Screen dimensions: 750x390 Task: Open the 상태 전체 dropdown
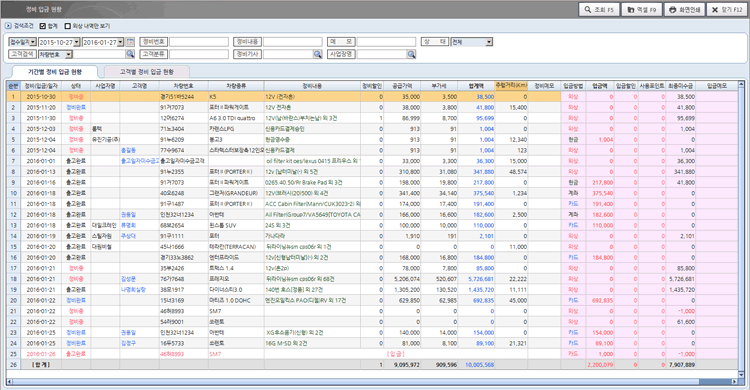click(x=489, y=42)
